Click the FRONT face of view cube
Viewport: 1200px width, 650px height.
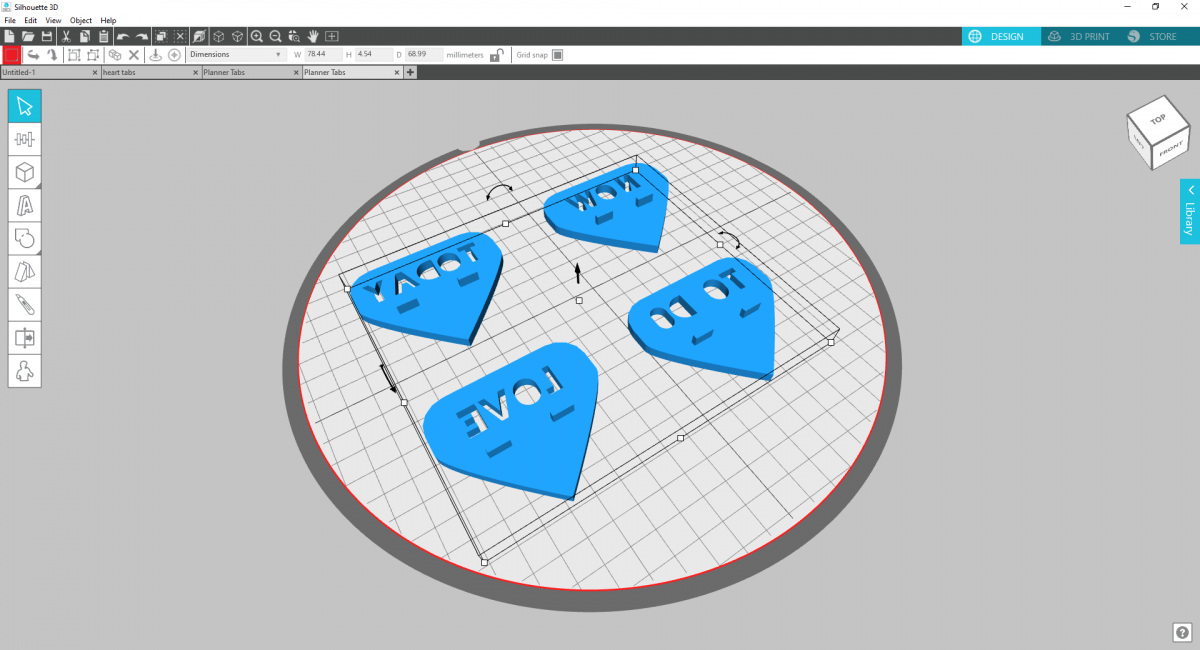pyautogui.click(x=1170, y=149)
